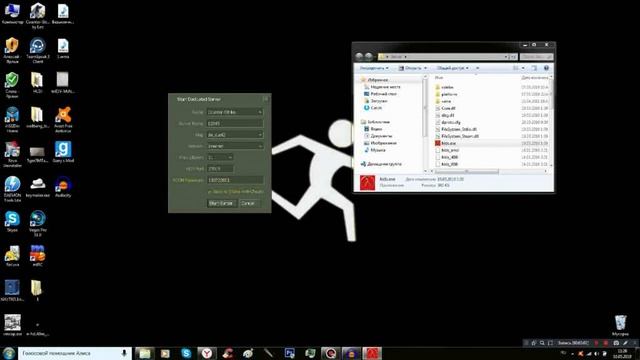
Task: Open the Avast Free Antivirus desktop icon
Action: [63, 120]
